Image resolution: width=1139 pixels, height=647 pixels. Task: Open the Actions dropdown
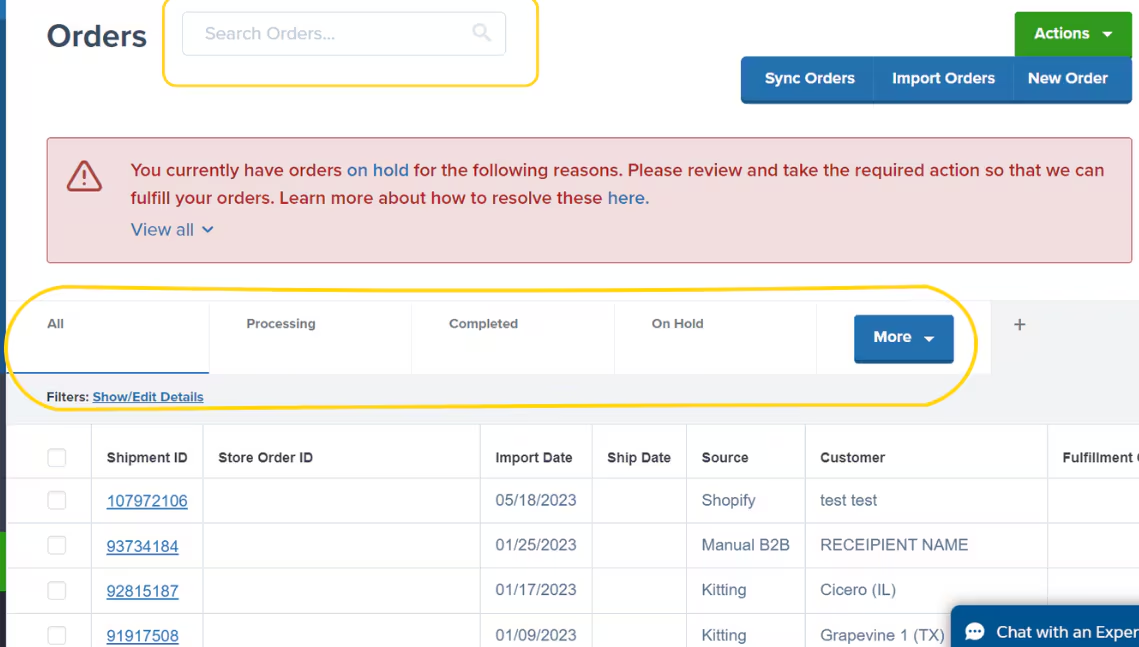(x=1072, y=33)
